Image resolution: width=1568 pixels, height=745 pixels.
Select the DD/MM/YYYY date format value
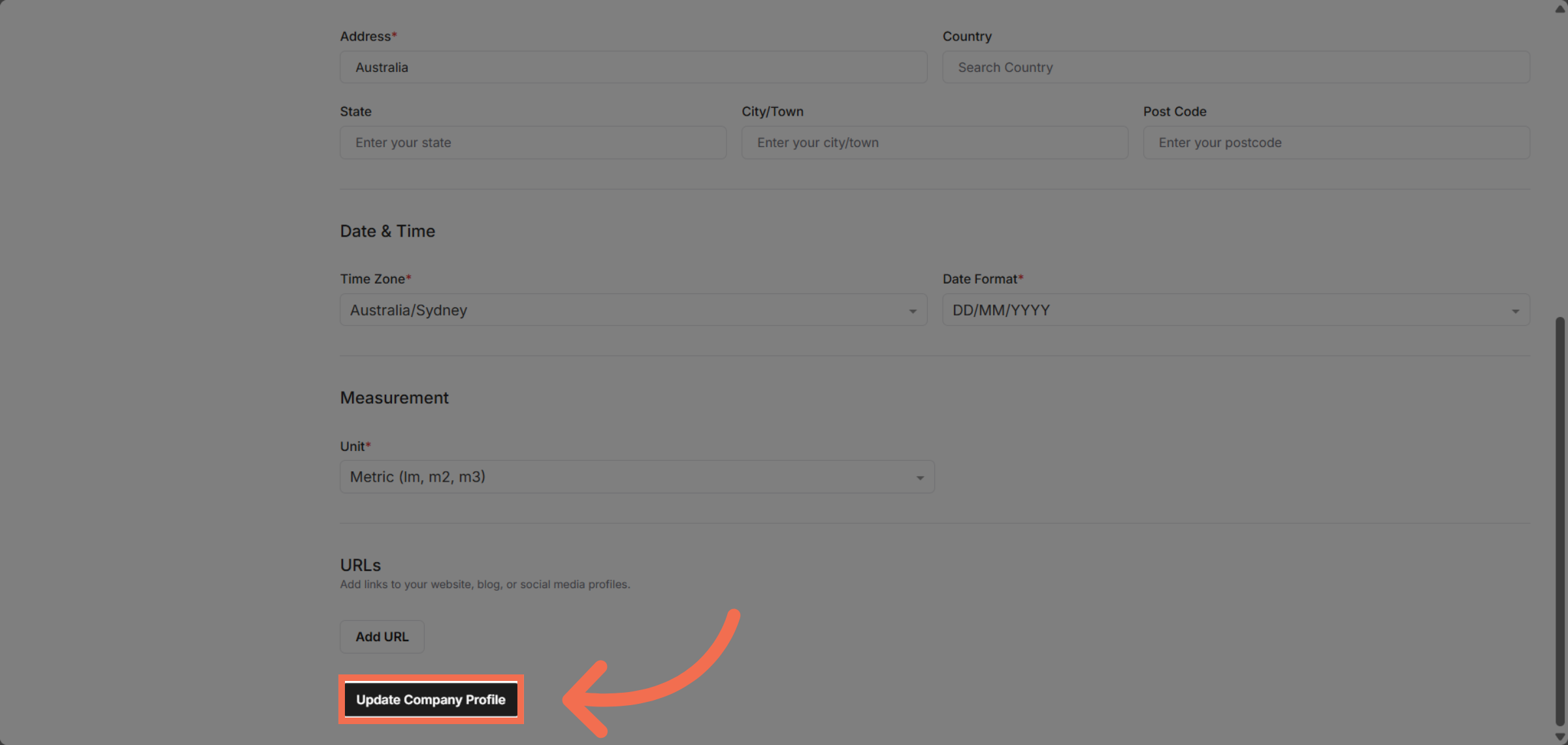tap(1000, 310)
